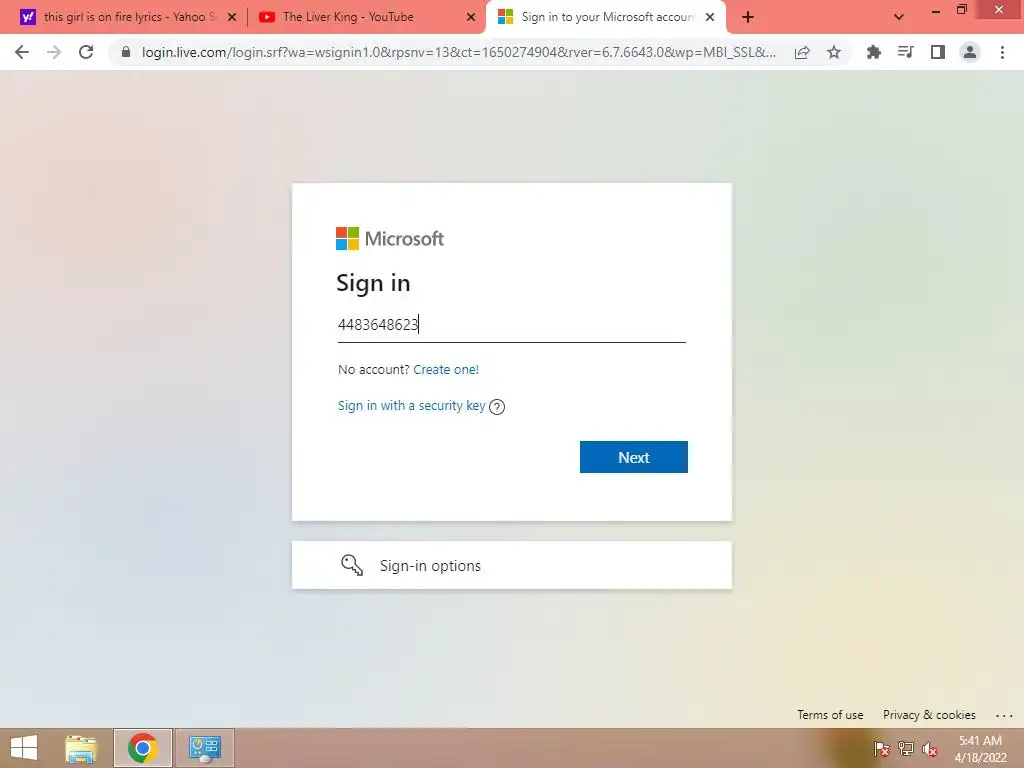Click the address bar URL

click(458, 52)
